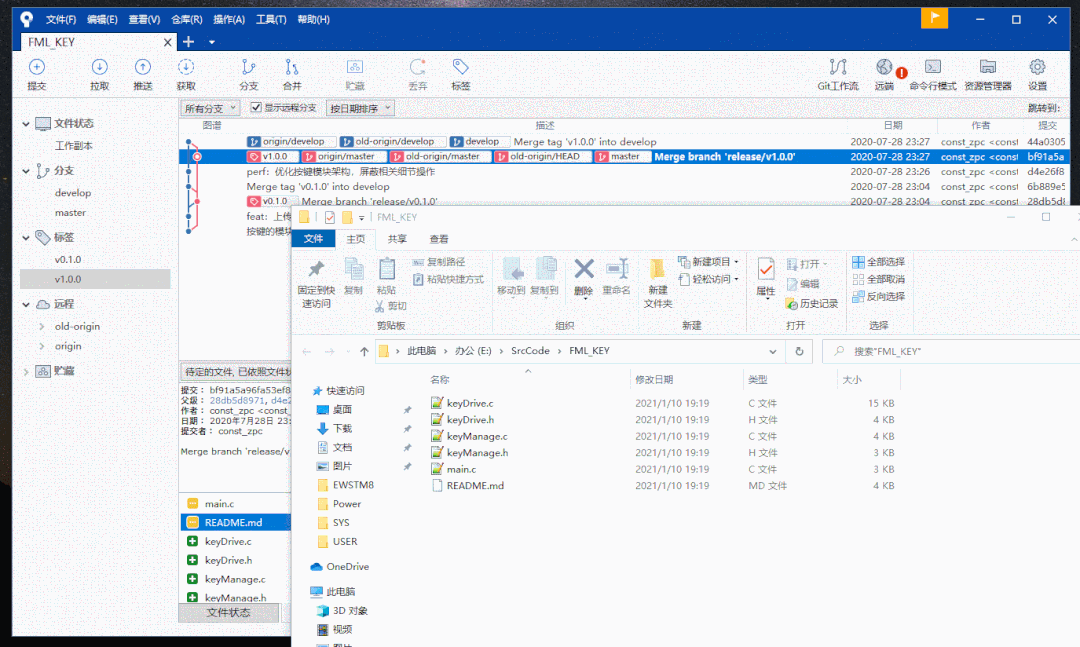Click the 全部选择 option in Explorer ribbon
1080x647 pixels.
coord(879,262)
